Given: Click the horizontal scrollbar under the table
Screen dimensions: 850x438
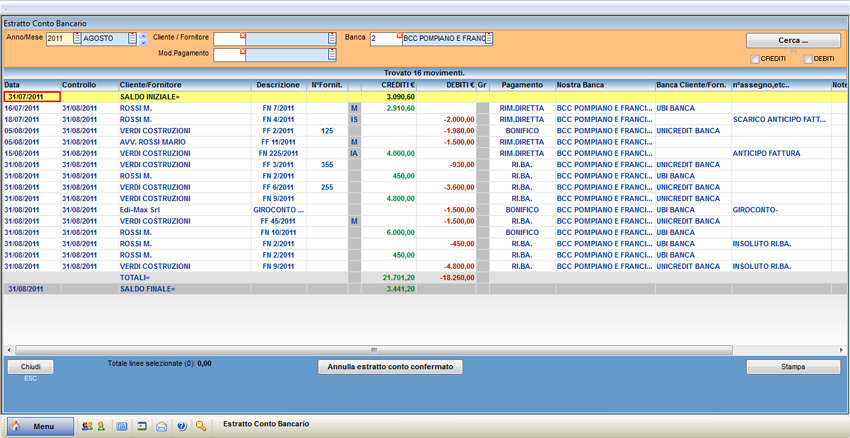Looking at the screenshot, I should point(374,350).
